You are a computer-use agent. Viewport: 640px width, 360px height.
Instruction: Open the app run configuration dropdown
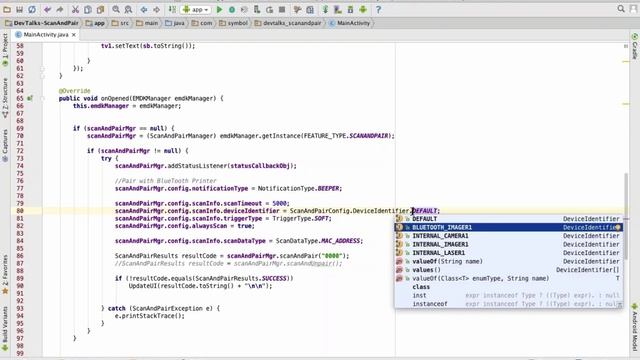(196, 9)
